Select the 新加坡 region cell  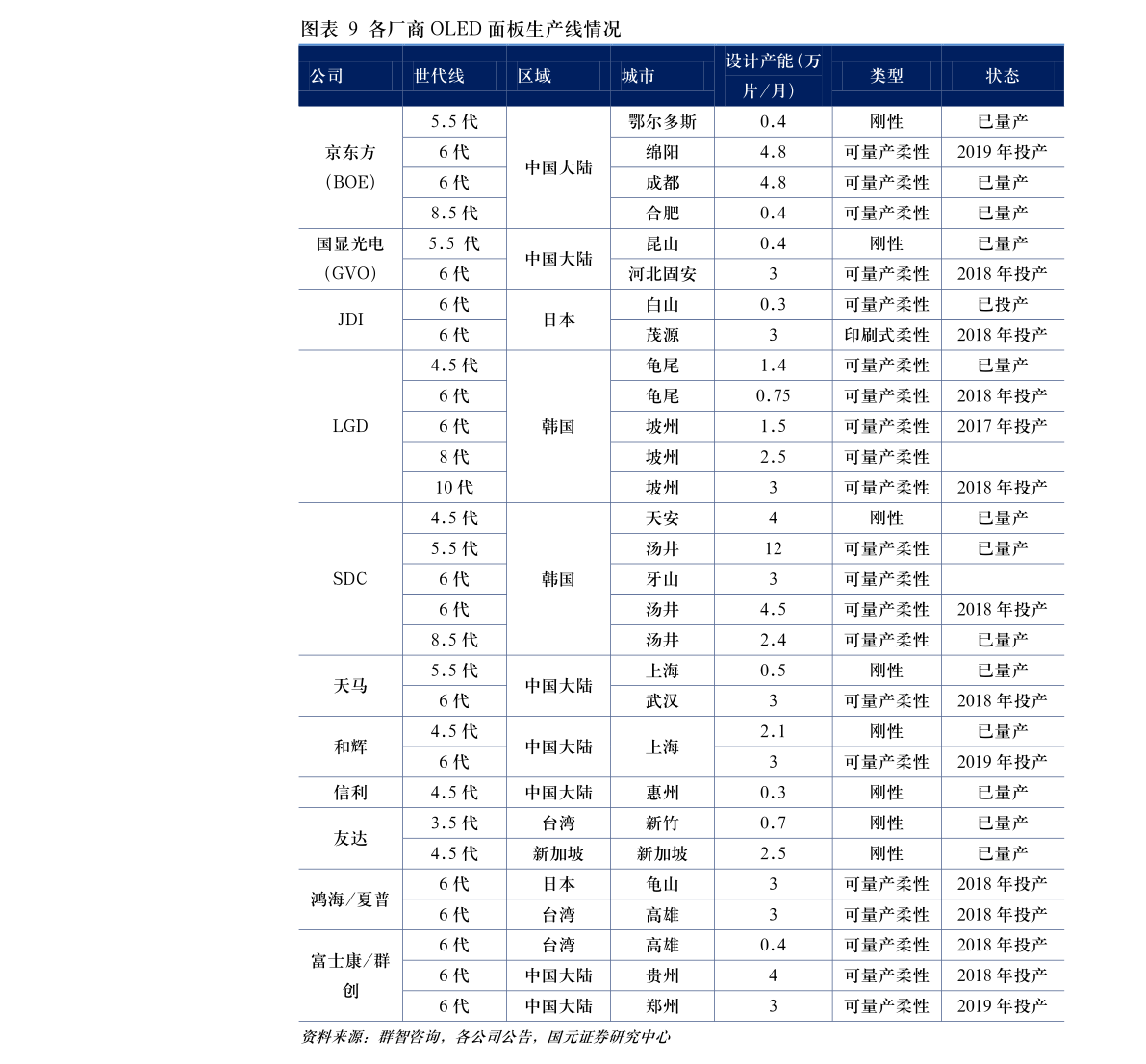[x=558, y=853]
